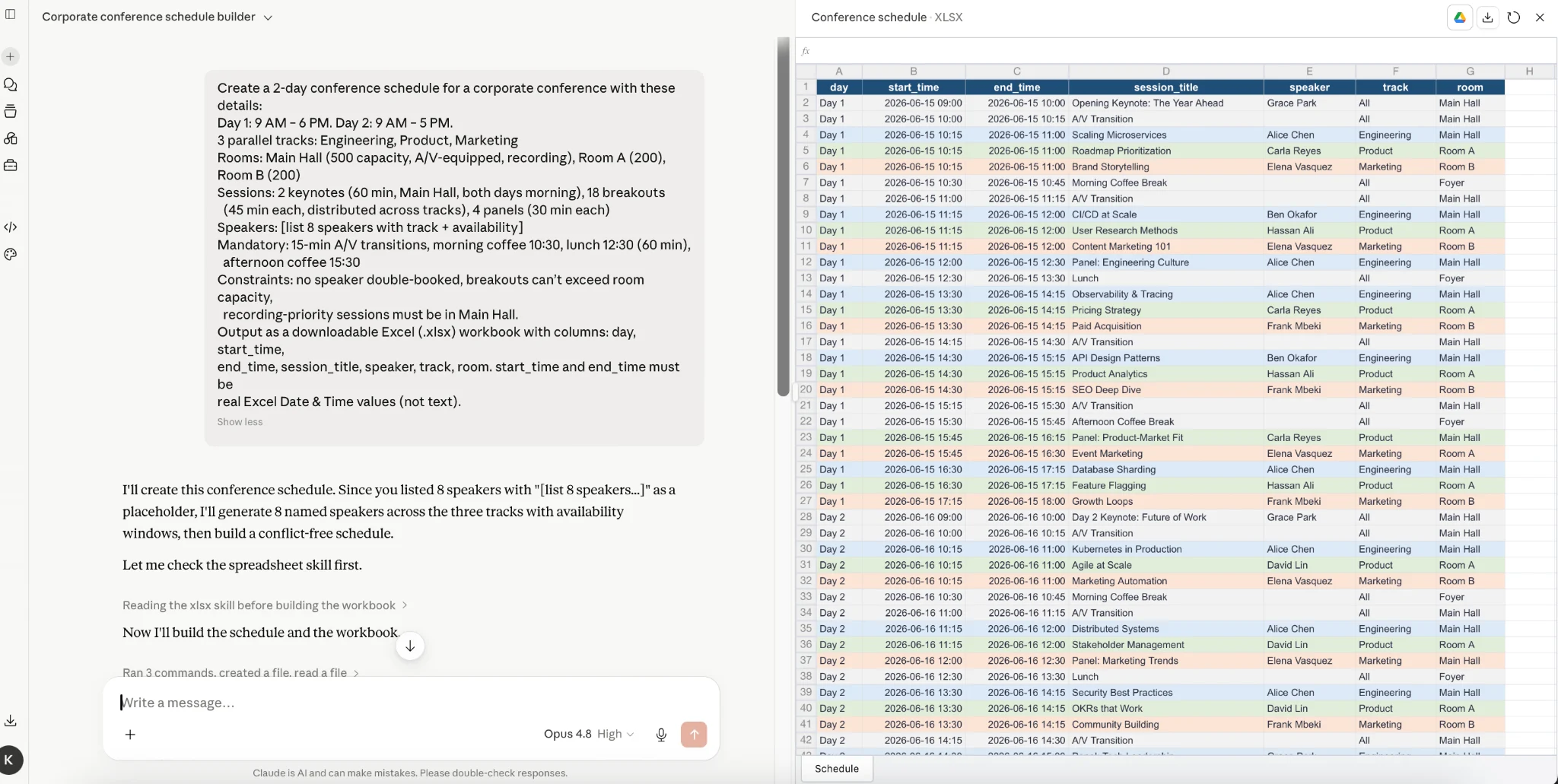Click the session_title header cell
The width and height of the screenshot is (1558, 784).
(x=1165, y=87)
